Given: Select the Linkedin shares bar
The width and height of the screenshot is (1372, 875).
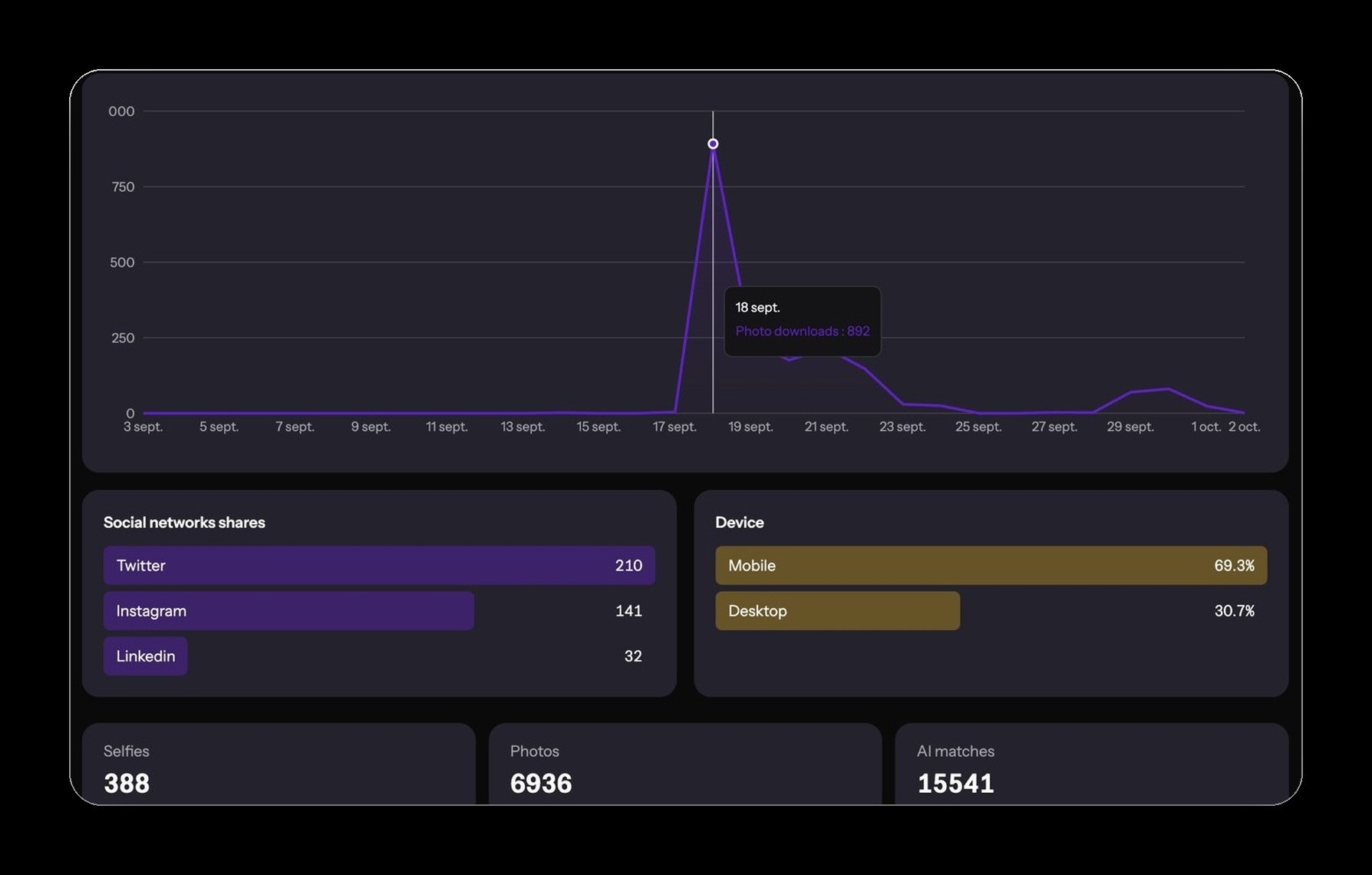Looking at the screenshot, I should coord(146,656).
